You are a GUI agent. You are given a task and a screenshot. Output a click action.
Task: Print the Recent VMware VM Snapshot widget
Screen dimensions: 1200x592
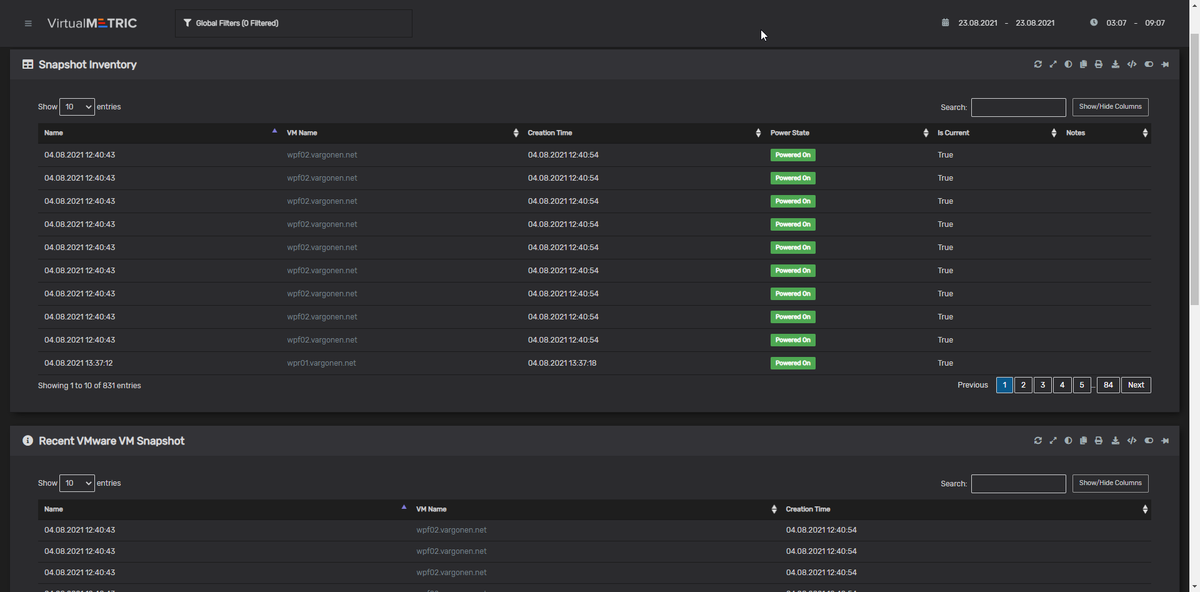pyautogui.click(x=1099, y=441)
